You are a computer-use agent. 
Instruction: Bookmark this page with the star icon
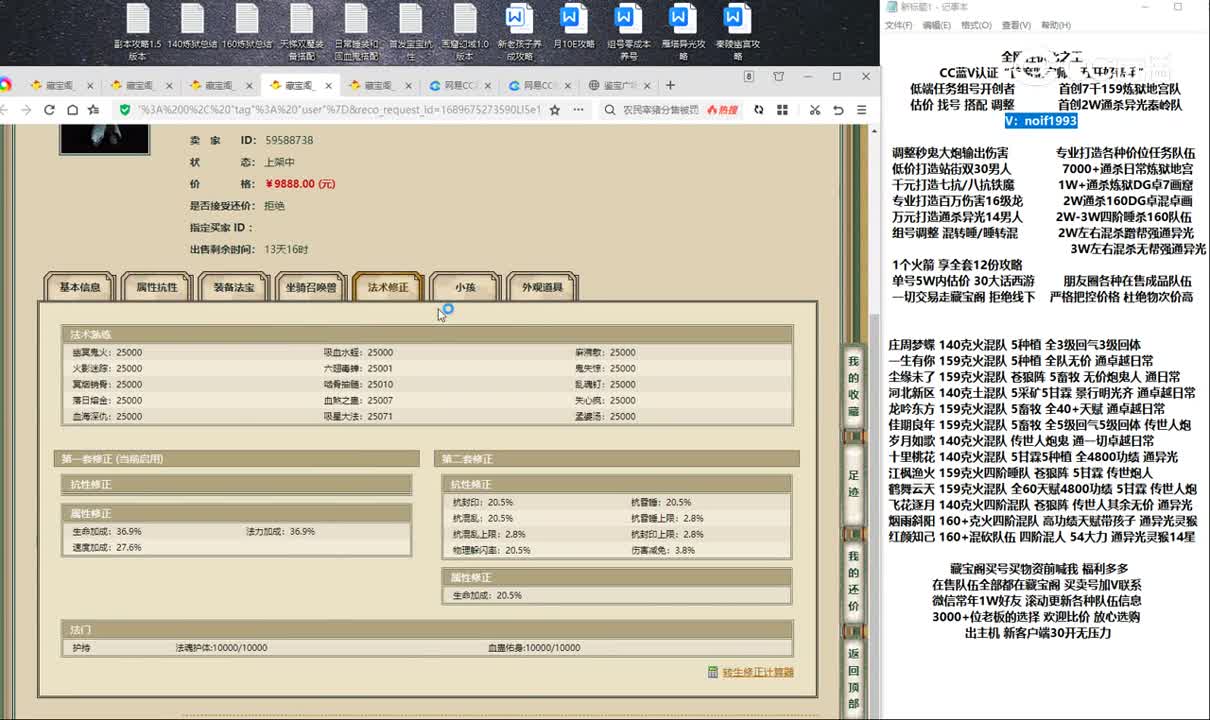(555, 110)
